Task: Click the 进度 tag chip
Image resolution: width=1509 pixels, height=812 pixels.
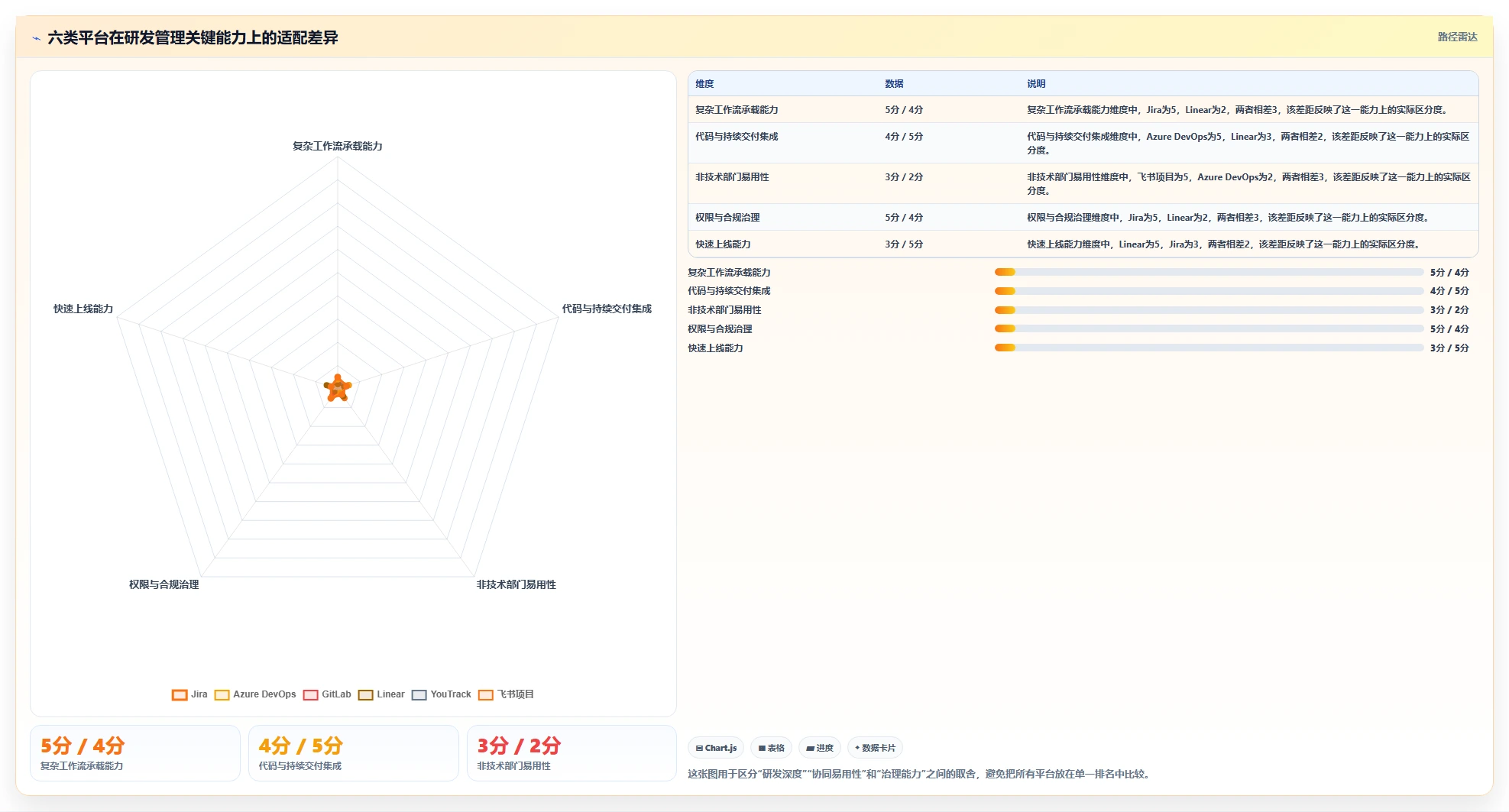Action: point(820,748)
